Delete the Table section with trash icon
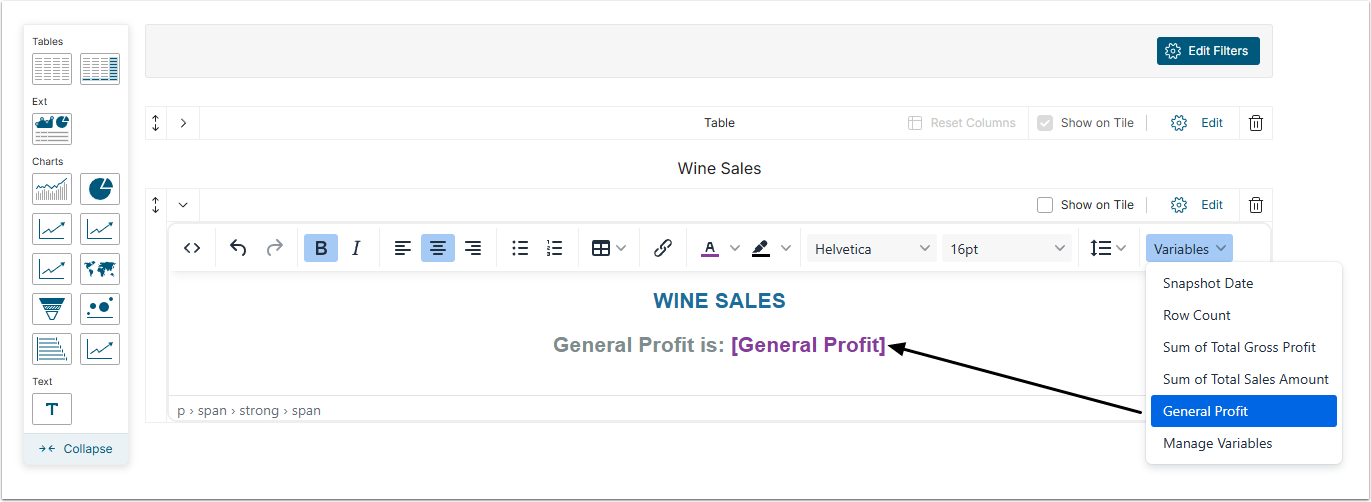 [1256, 123]
